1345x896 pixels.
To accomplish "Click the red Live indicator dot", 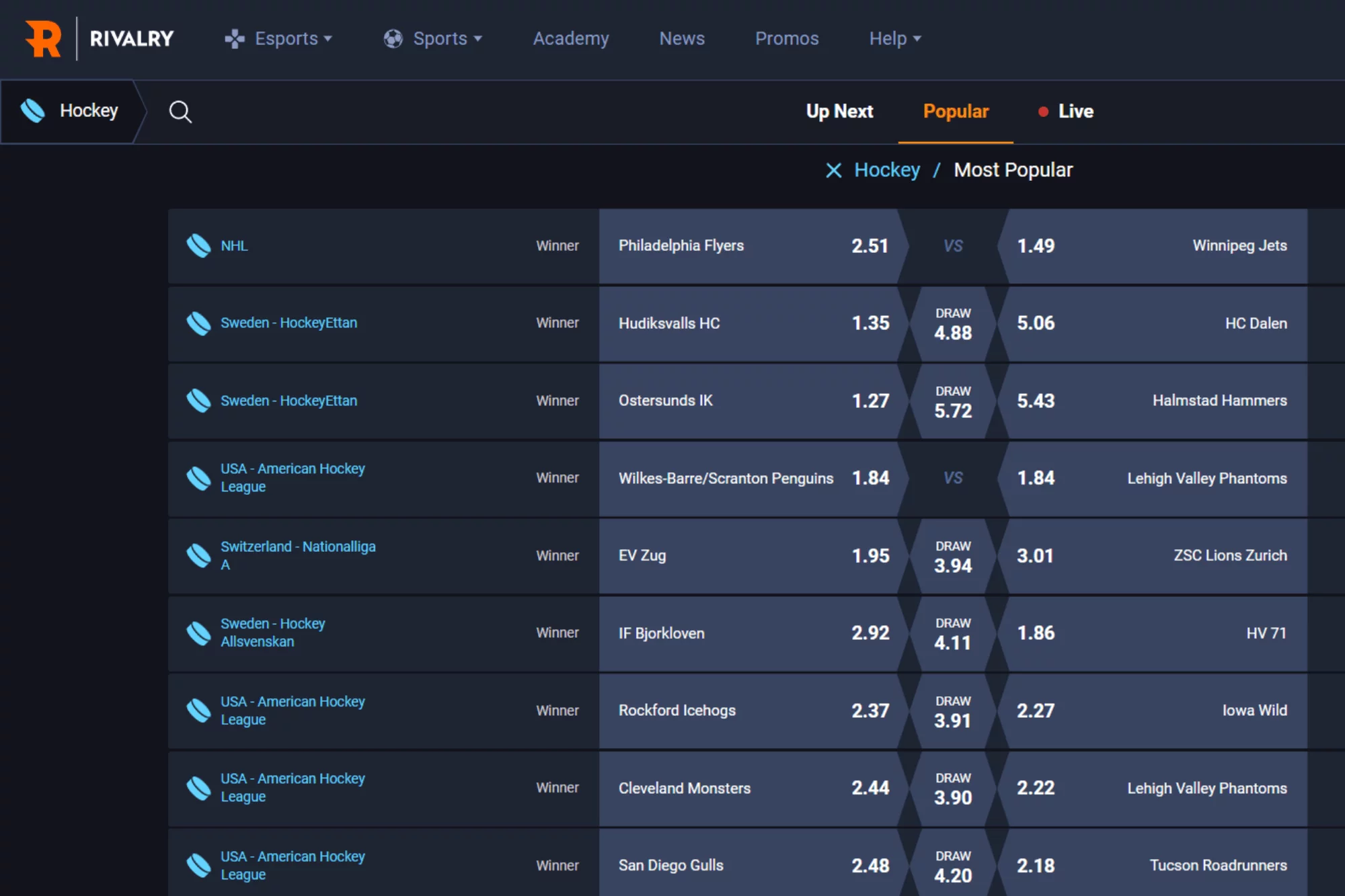I will 1043,112.
